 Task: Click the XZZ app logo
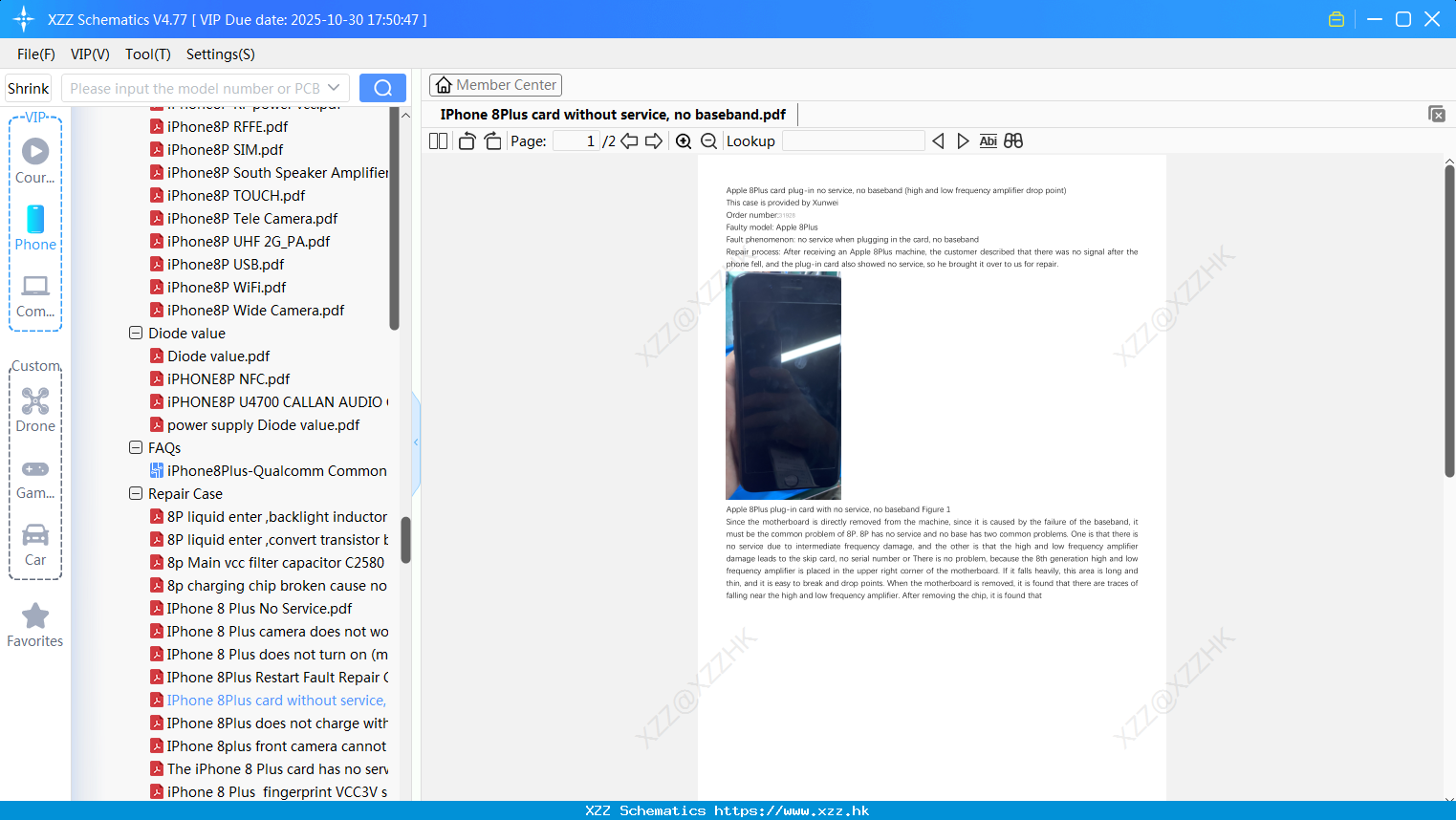click(24, 19)
